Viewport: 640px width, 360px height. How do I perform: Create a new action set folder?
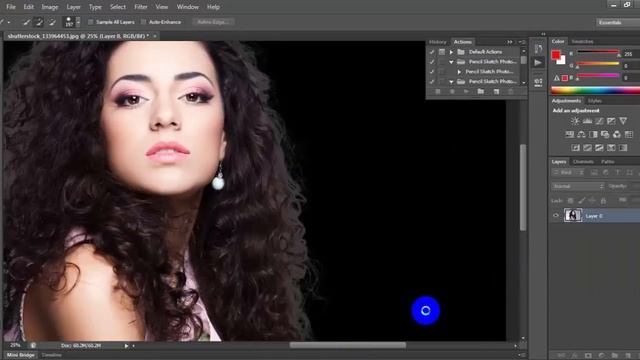481,92
